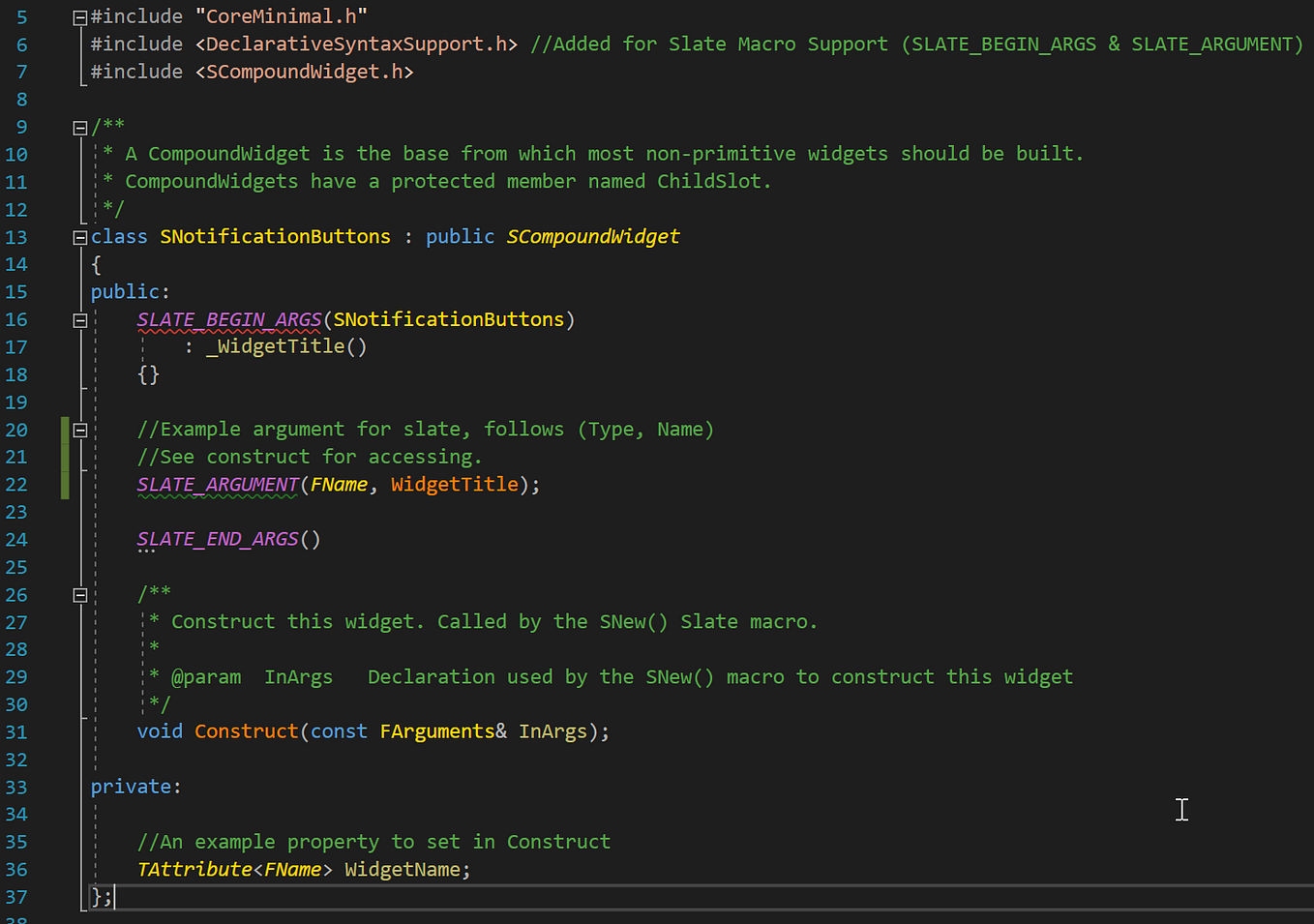Click the underlined SLATE_ARGUMENT macro

217,484
